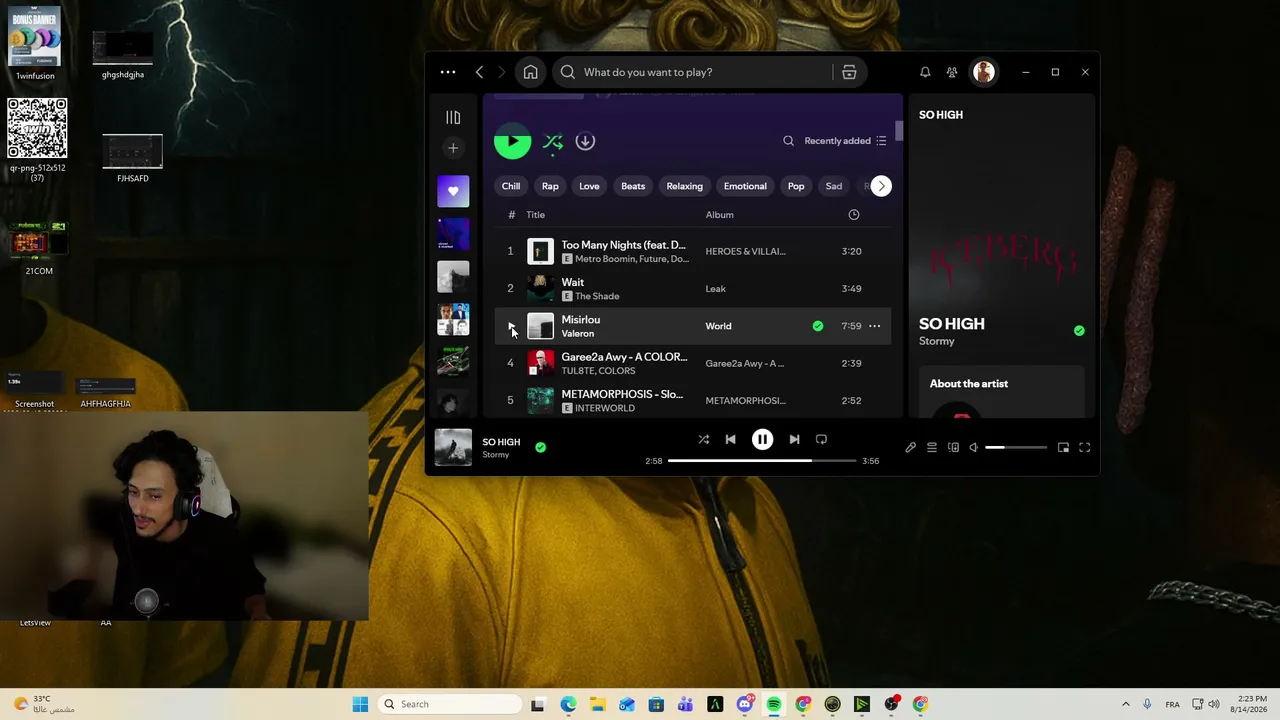Open The Shade artist link
The height and width of the screenshot is (720, 1280).
point(597,296)
